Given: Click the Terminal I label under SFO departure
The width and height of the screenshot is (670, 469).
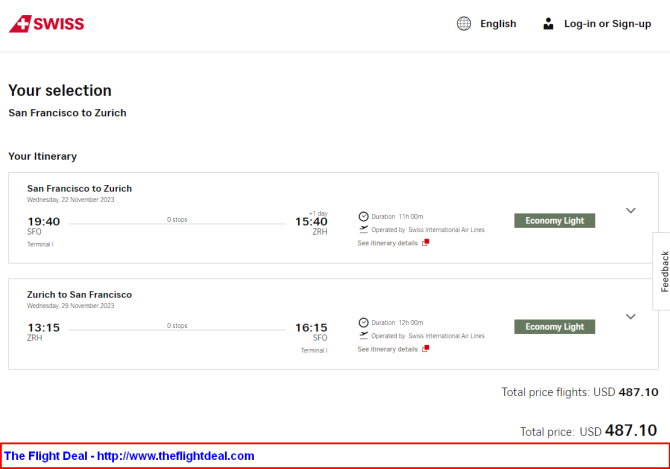Looking at the screenshot, I should click(x=40, y=244).
